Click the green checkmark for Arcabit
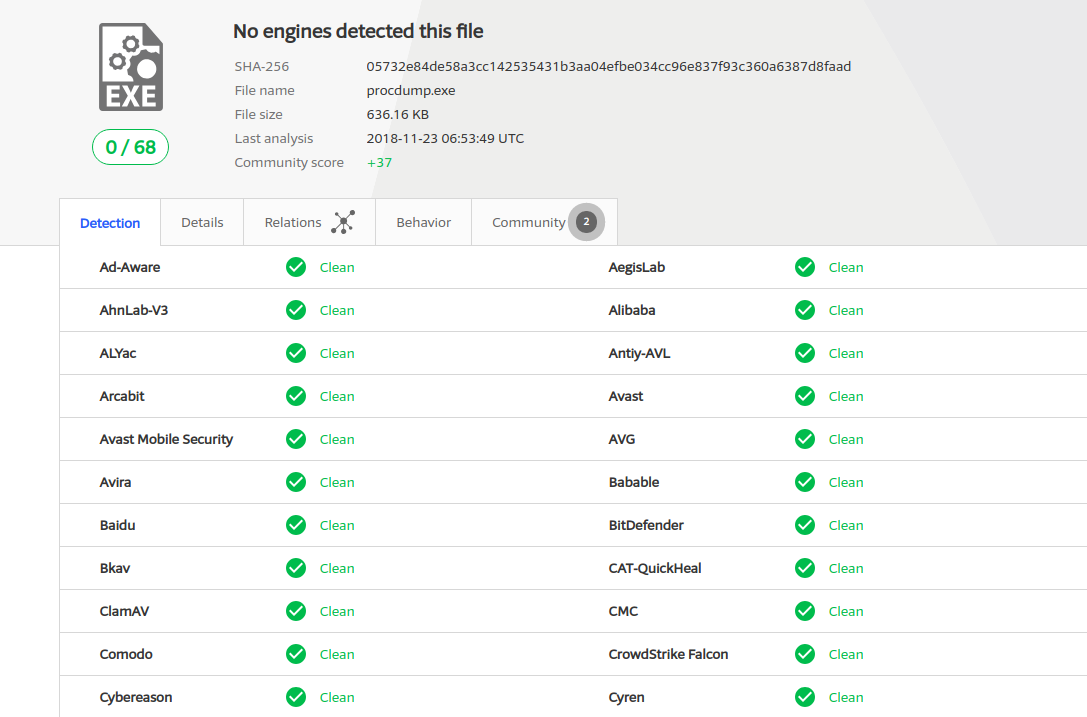 click(x=296, y=396)
